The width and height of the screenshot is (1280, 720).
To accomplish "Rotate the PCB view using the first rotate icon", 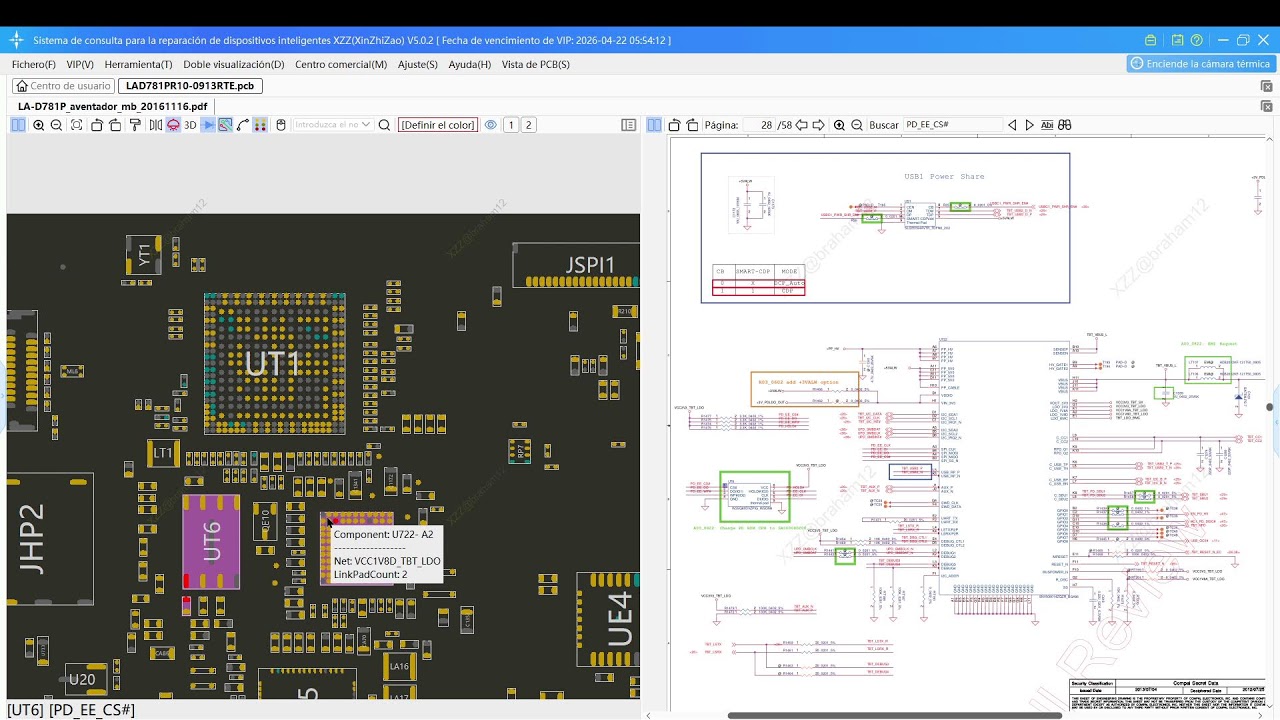I will point(97,125).
